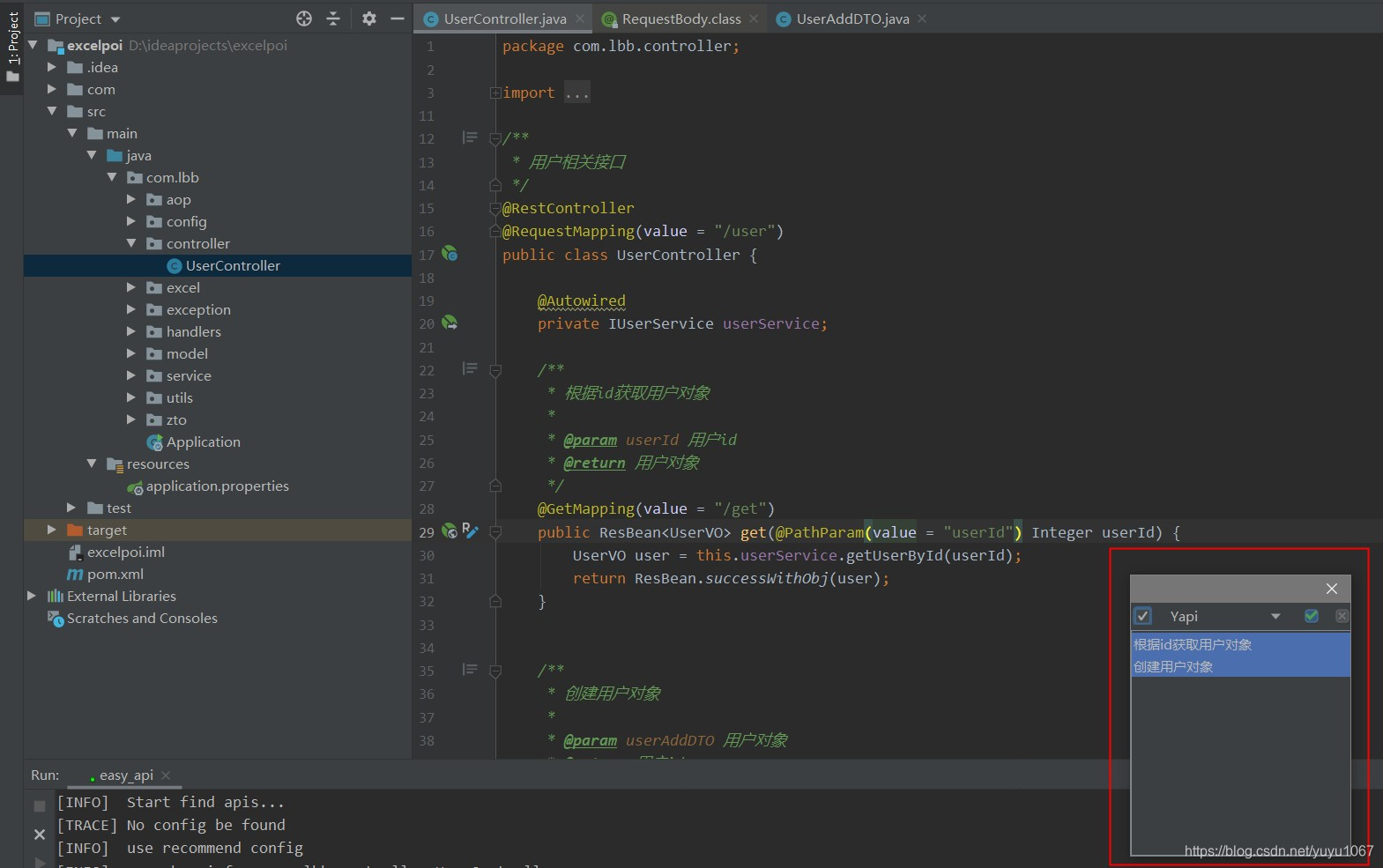Image resolution: width=1383 pixels, height=868 pixels.
Task: Expand folded import block on line 3
Action: 495,93
